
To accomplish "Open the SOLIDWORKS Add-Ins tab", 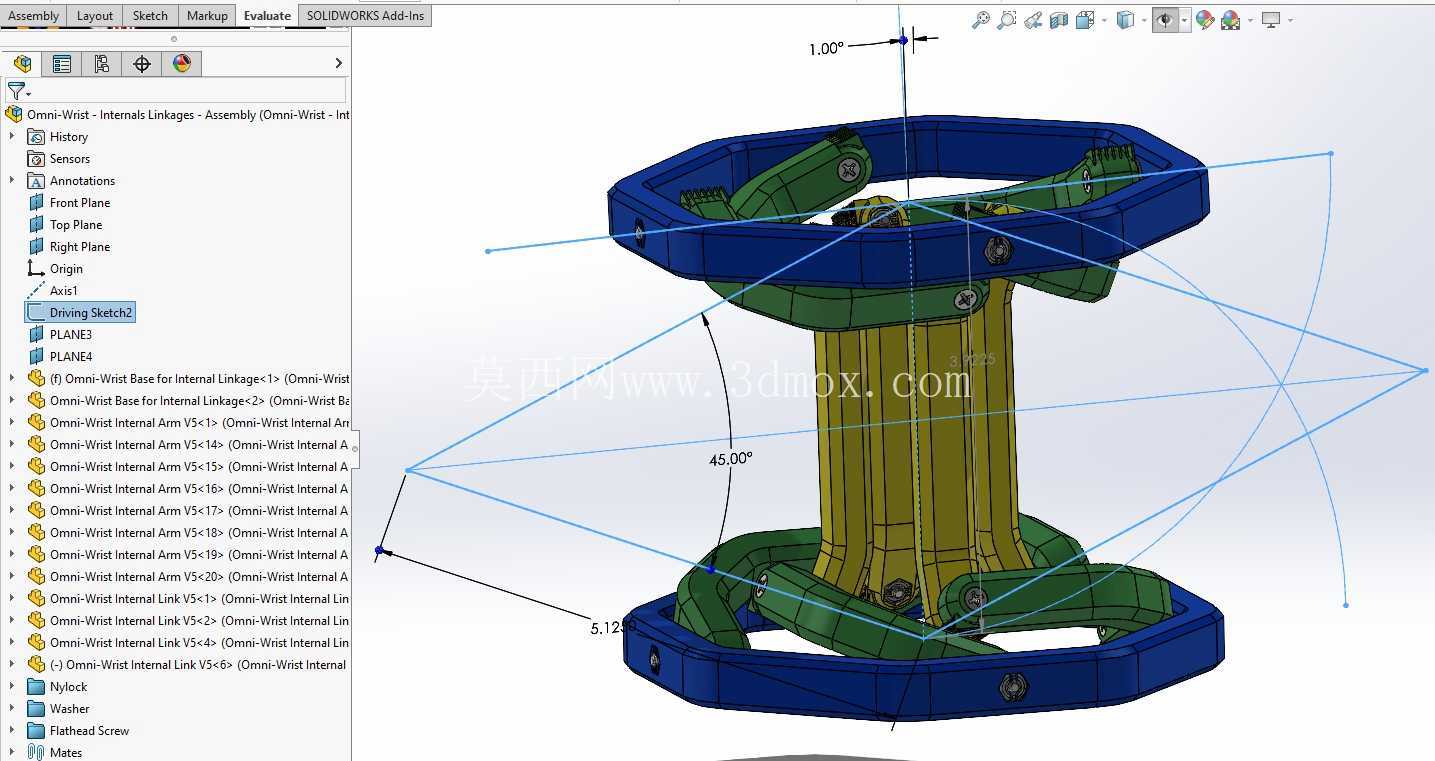I will pos(365,15).
